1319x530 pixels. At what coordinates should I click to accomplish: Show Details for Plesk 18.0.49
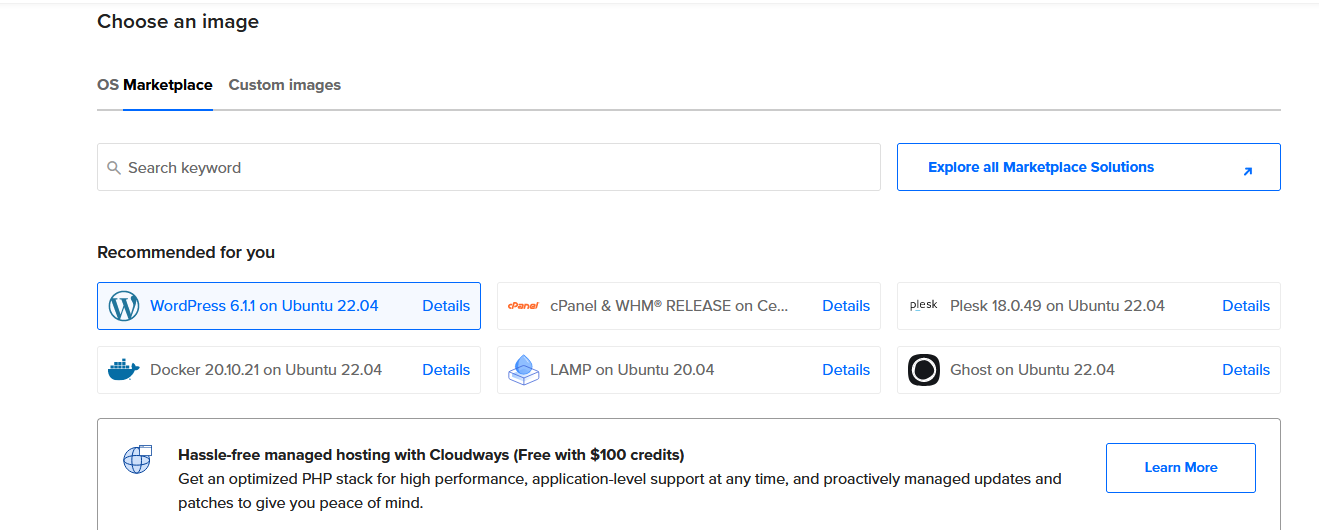[1246, 306]
